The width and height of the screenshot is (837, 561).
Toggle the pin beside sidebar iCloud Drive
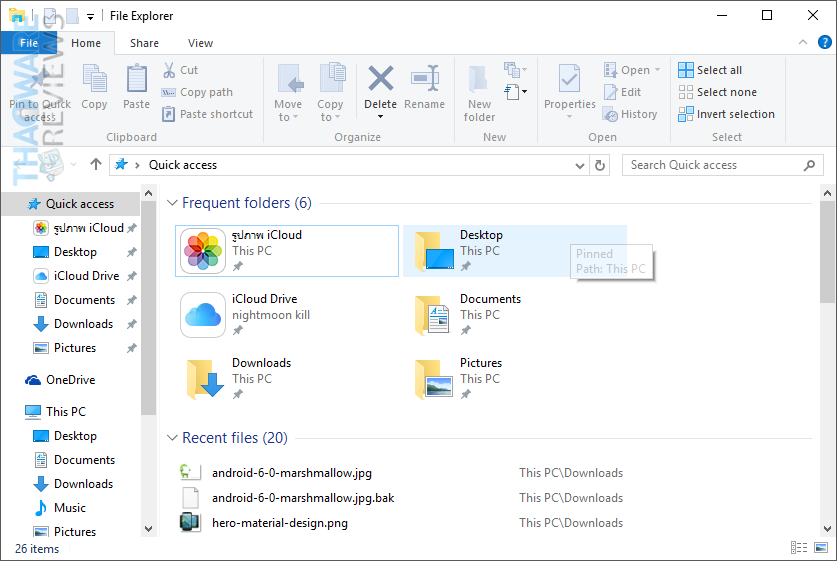click(131, 276)
